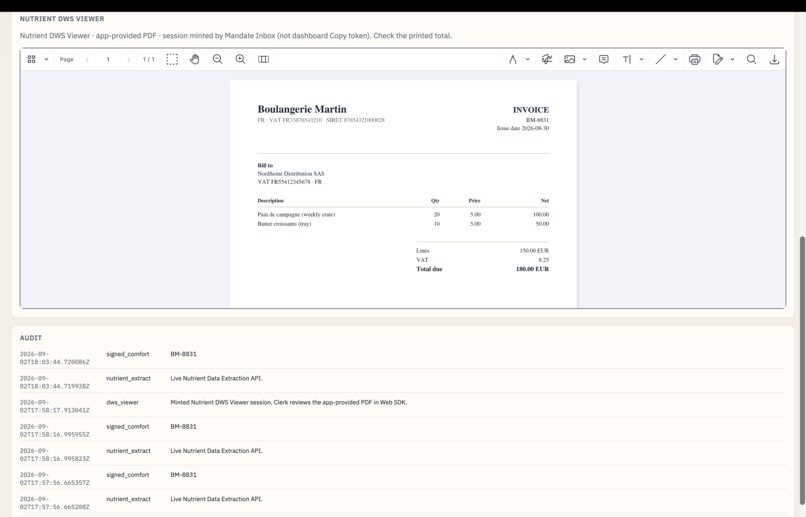Select the image annotation tool
The height and width of the screenshot is (517, 806).
coord(570,59)
